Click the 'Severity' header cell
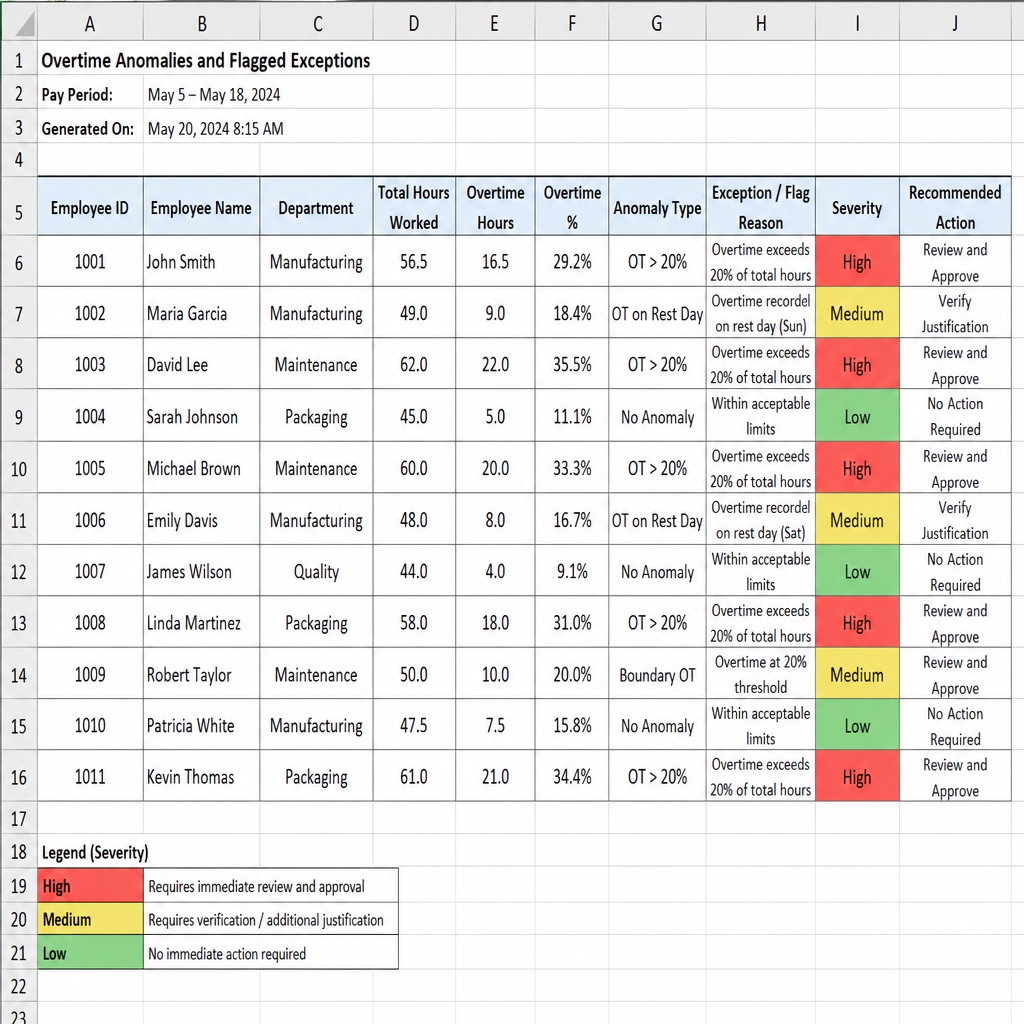The height and width of the screenshot is (1024, 1024). coord(857,206)
